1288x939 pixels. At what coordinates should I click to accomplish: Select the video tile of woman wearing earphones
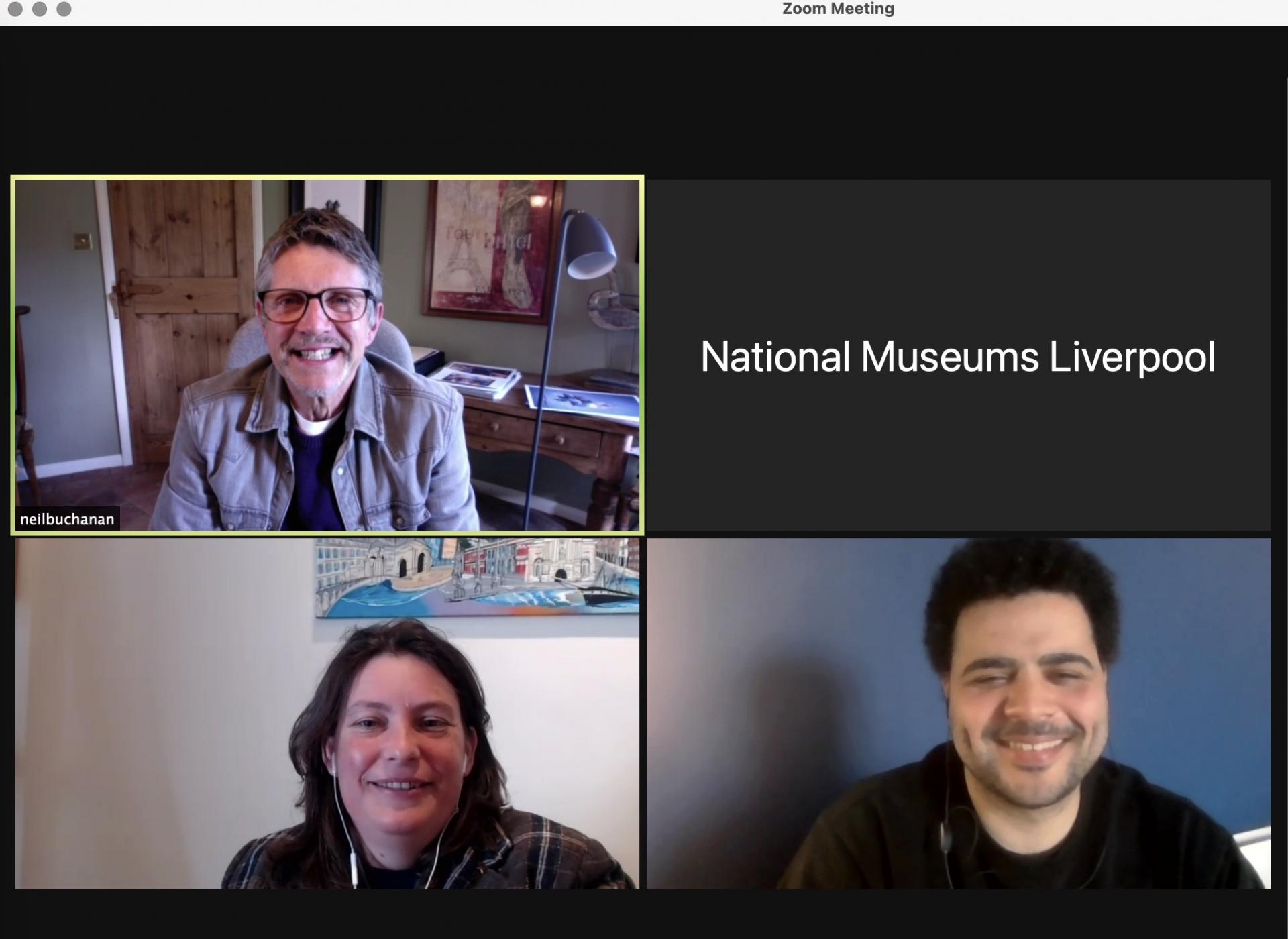click(x=327, y=713)
